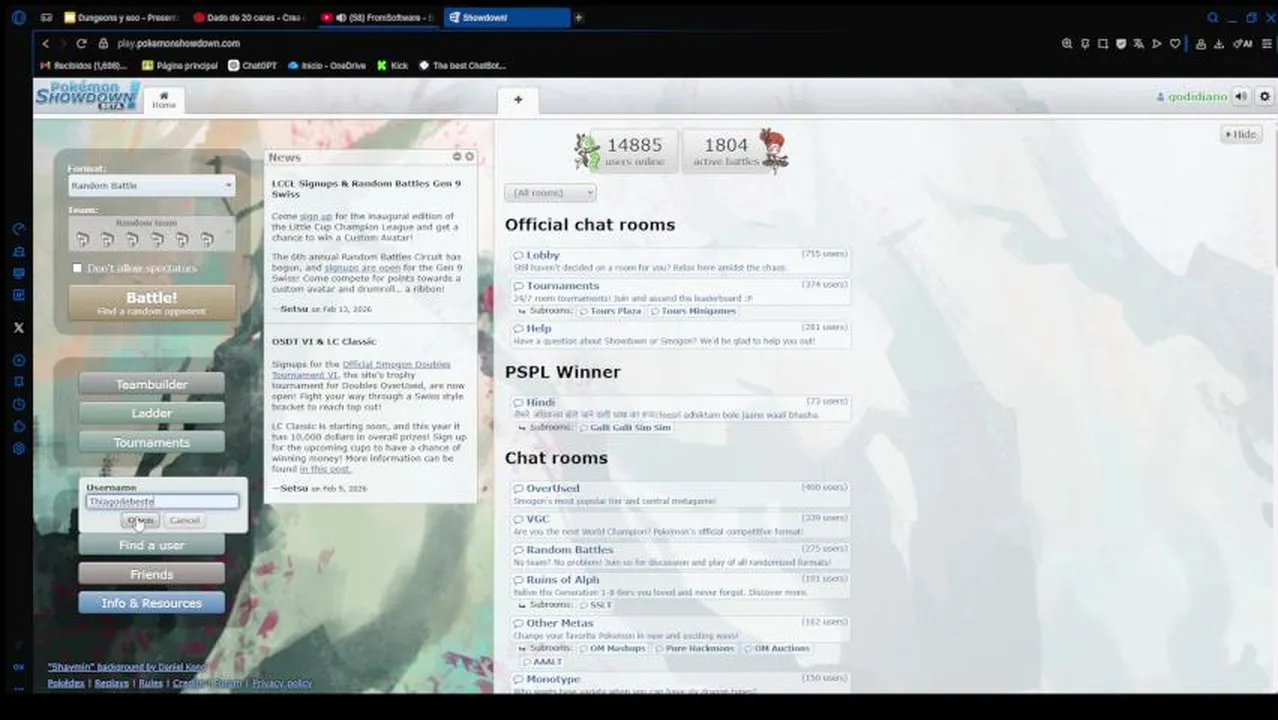Open the Rules footer link
The image size is (1278, 720).
150,683
